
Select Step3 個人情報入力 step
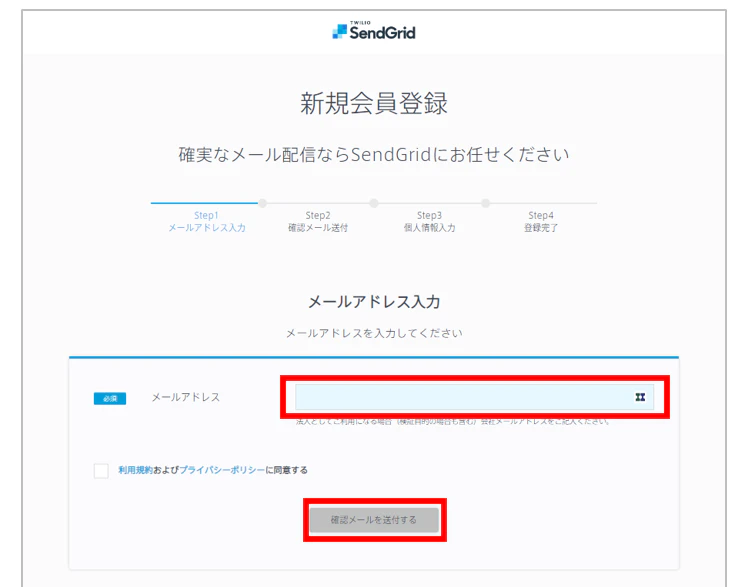[430, 221]
